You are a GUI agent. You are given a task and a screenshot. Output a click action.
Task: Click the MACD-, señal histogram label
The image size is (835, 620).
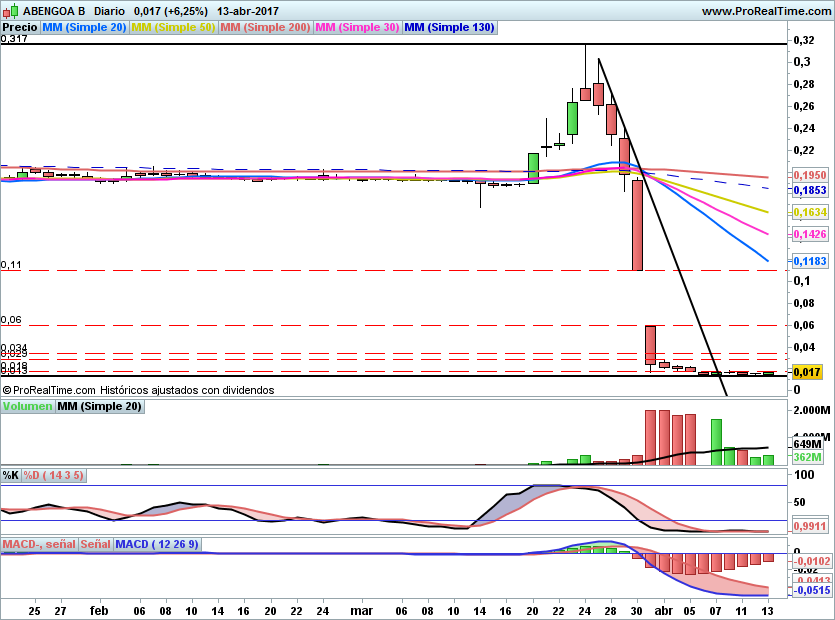click(x=39, y=544)
